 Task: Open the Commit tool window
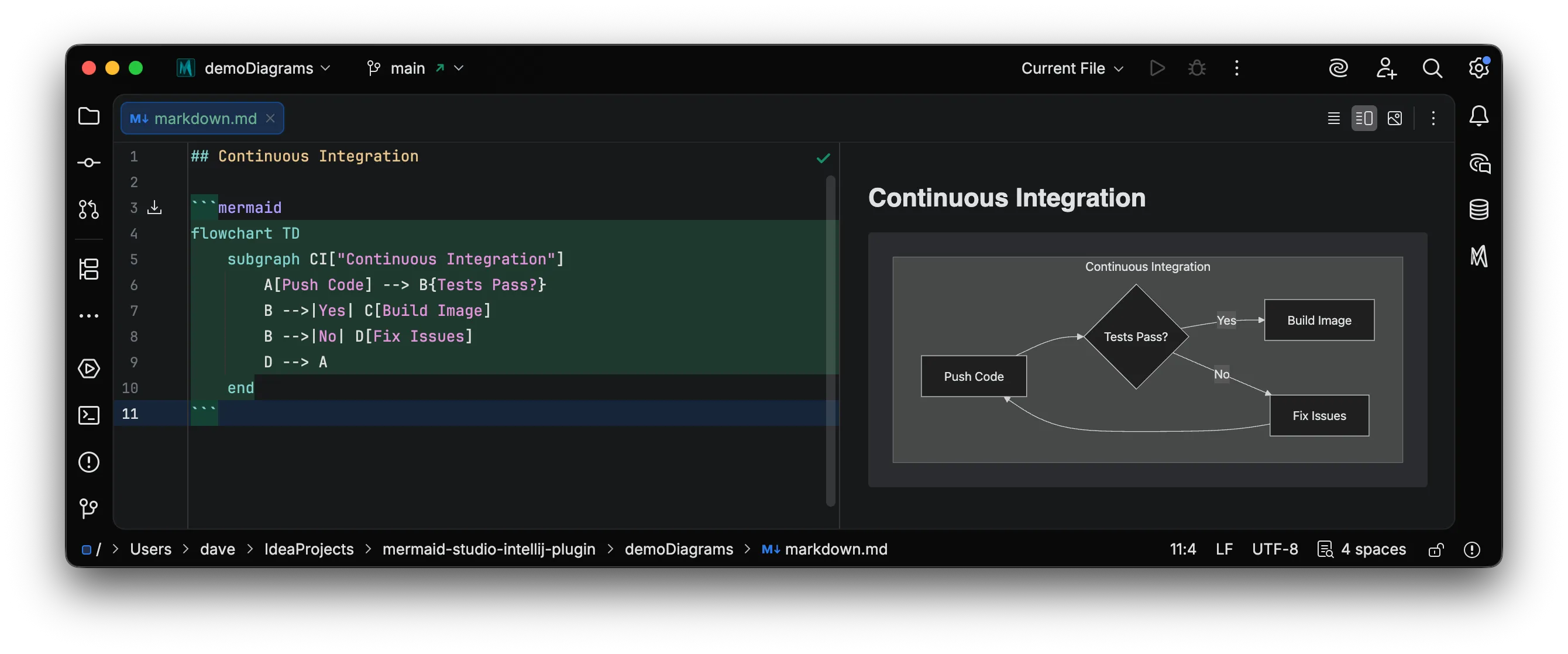tap(89, 162)
